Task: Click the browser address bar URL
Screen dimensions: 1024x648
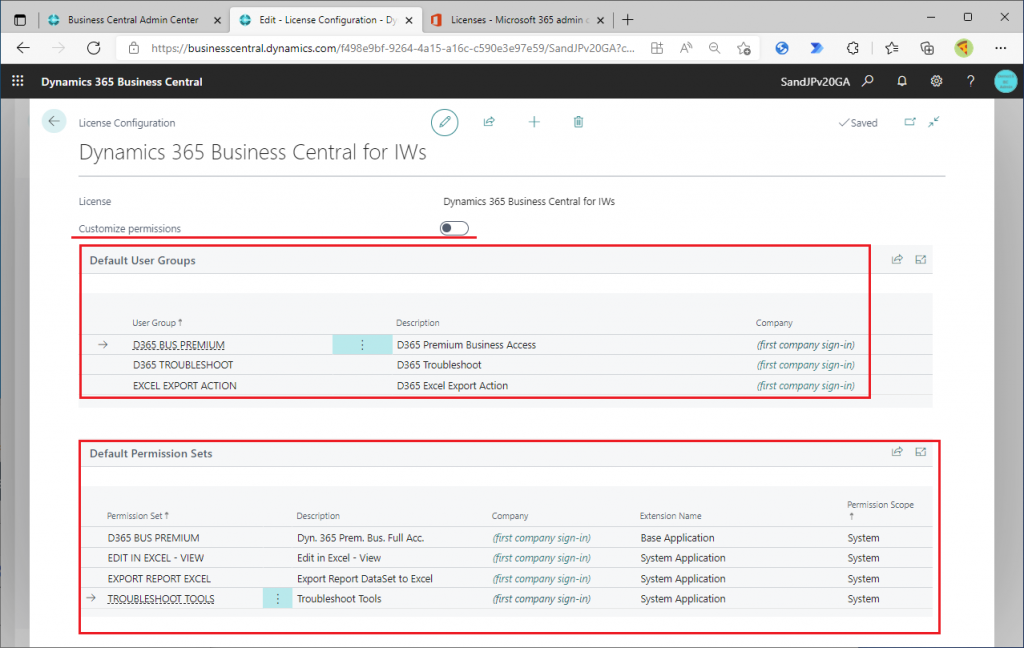Action: pos(392,48)
